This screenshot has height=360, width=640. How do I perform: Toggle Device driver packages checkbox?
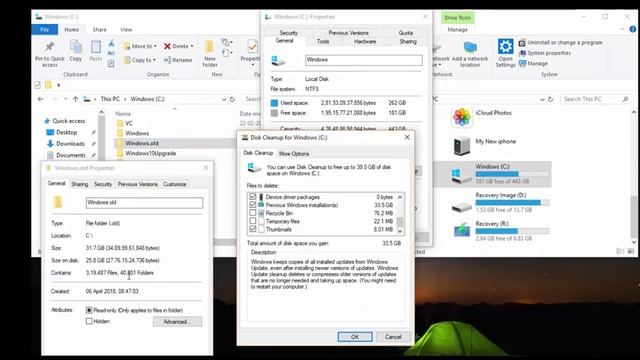point(253,197)
